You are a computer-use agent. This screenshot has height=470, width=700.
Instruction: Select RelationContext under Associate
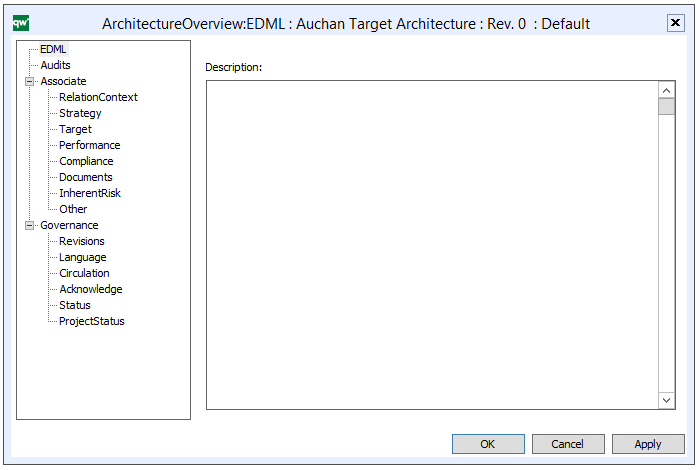pyautogui.click(x=98, y=97)
